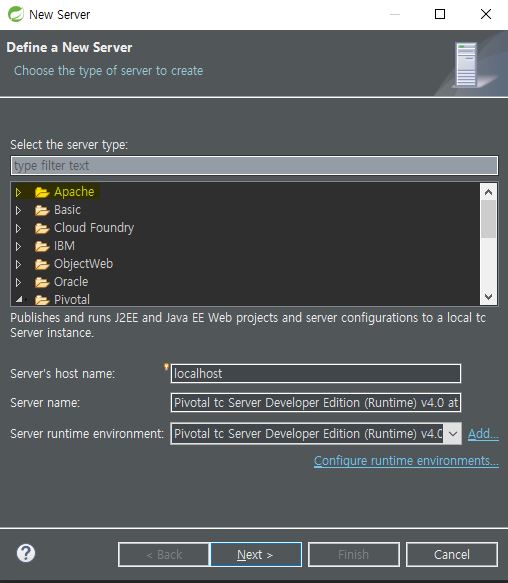This screenshot has width=508, height=583.
Task: Click the Add... link
Action: (x=483, y=434)
